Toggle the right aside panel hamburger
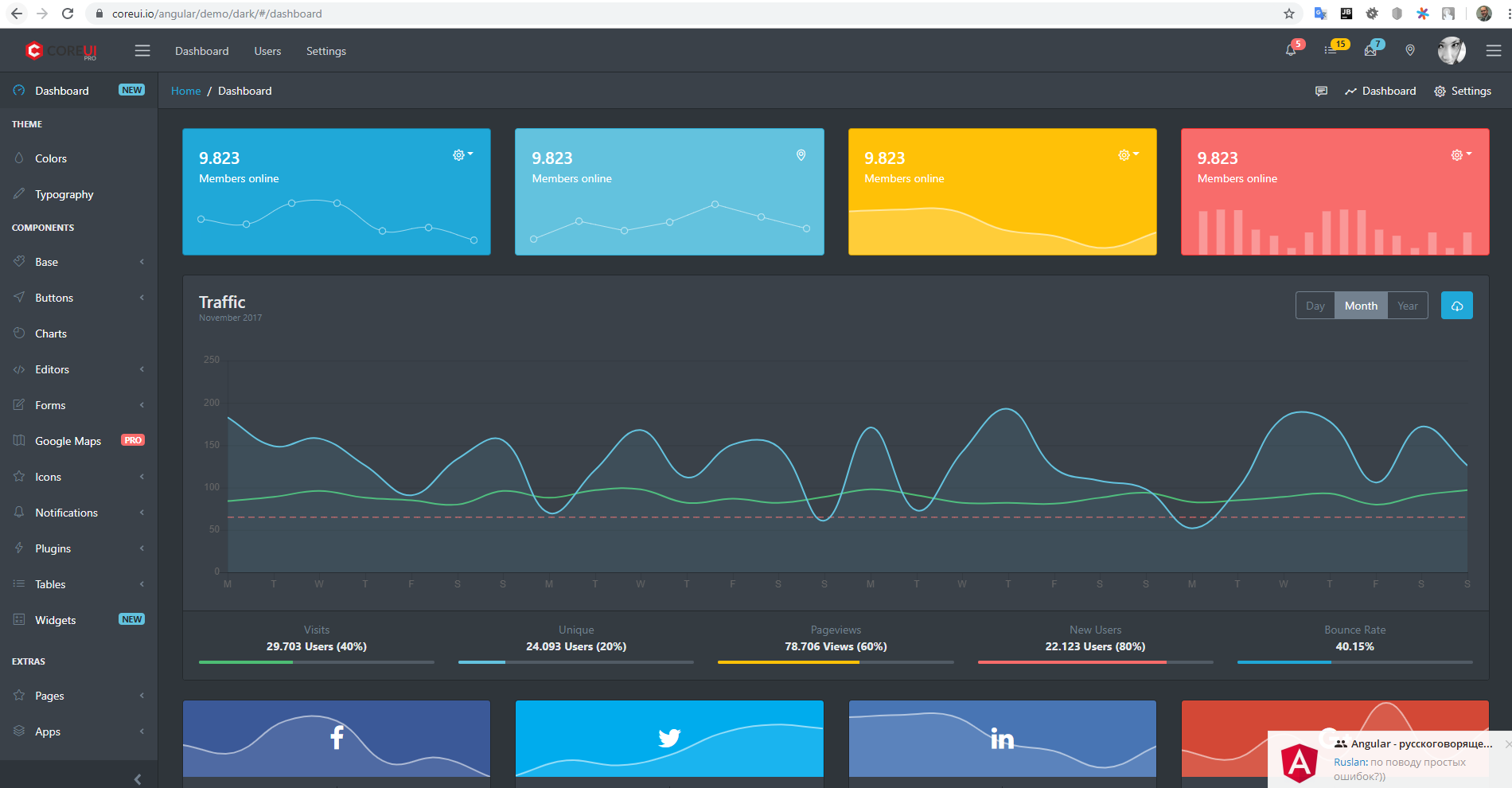The image size is (1512, 788). tap(1494, 51)
